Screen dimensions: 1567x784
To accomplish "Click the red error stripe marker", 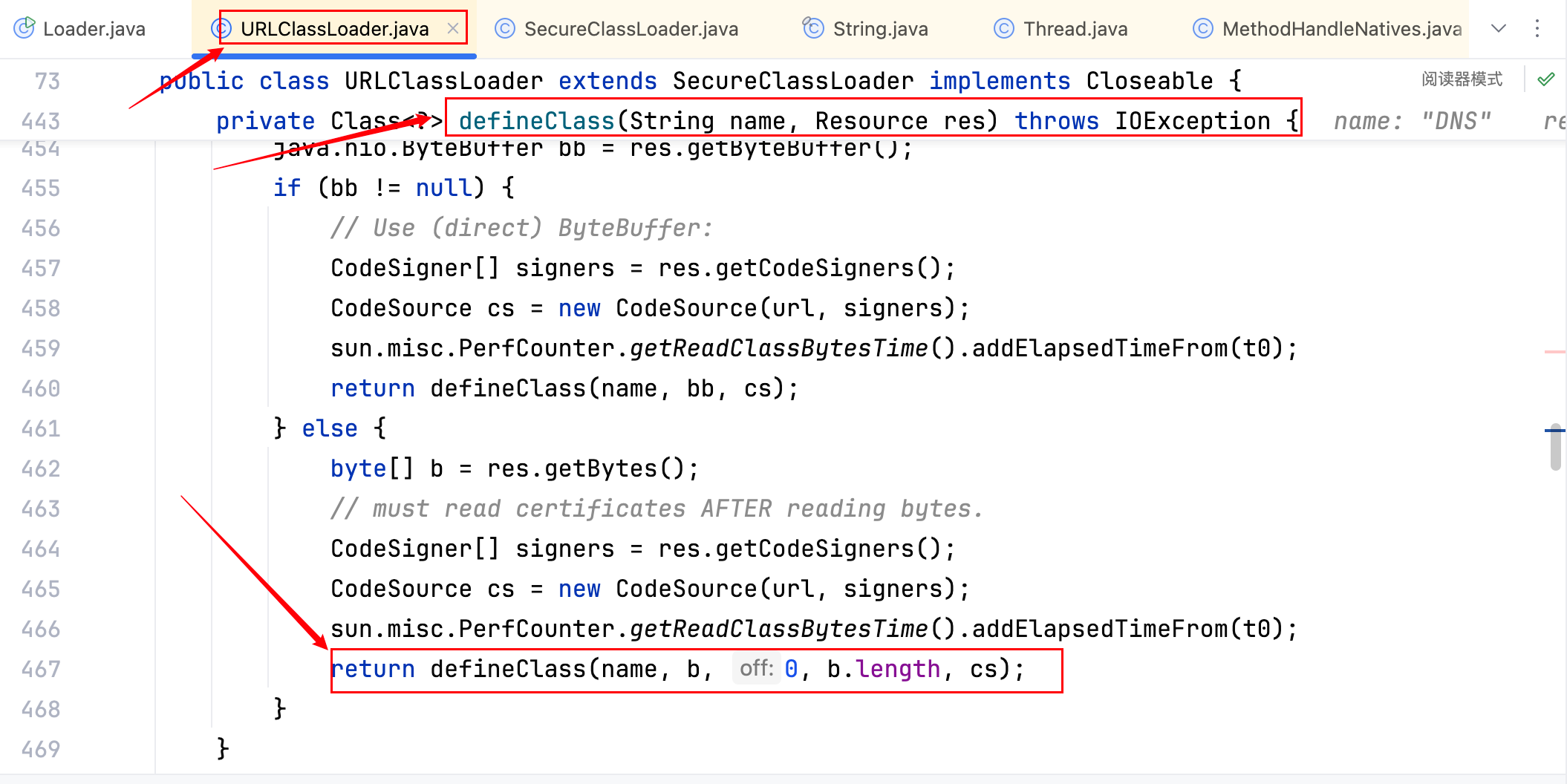I will click(1554, 351).
